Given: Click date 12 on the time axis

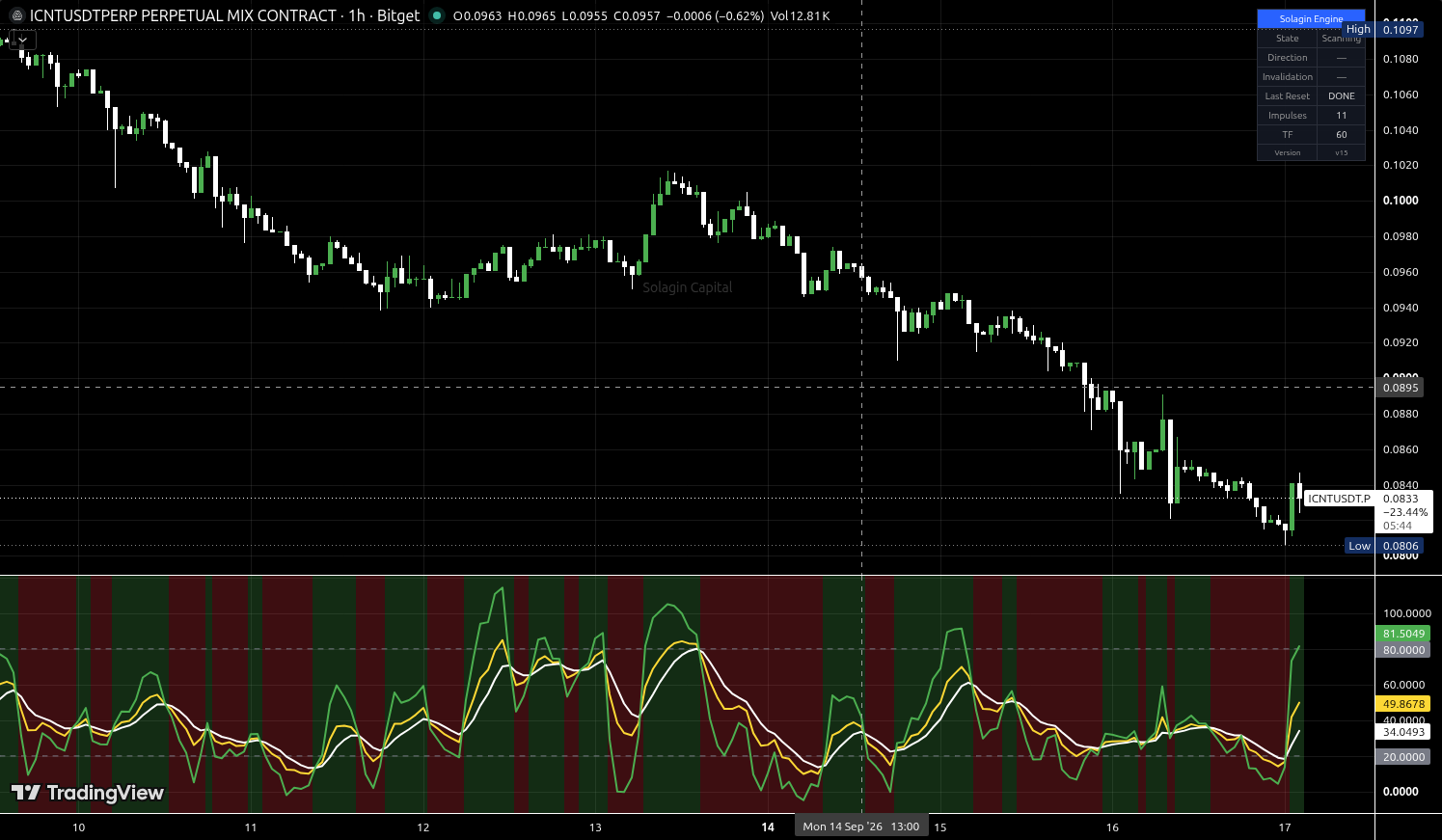Looking at the screenshot, I should [423, 827].
